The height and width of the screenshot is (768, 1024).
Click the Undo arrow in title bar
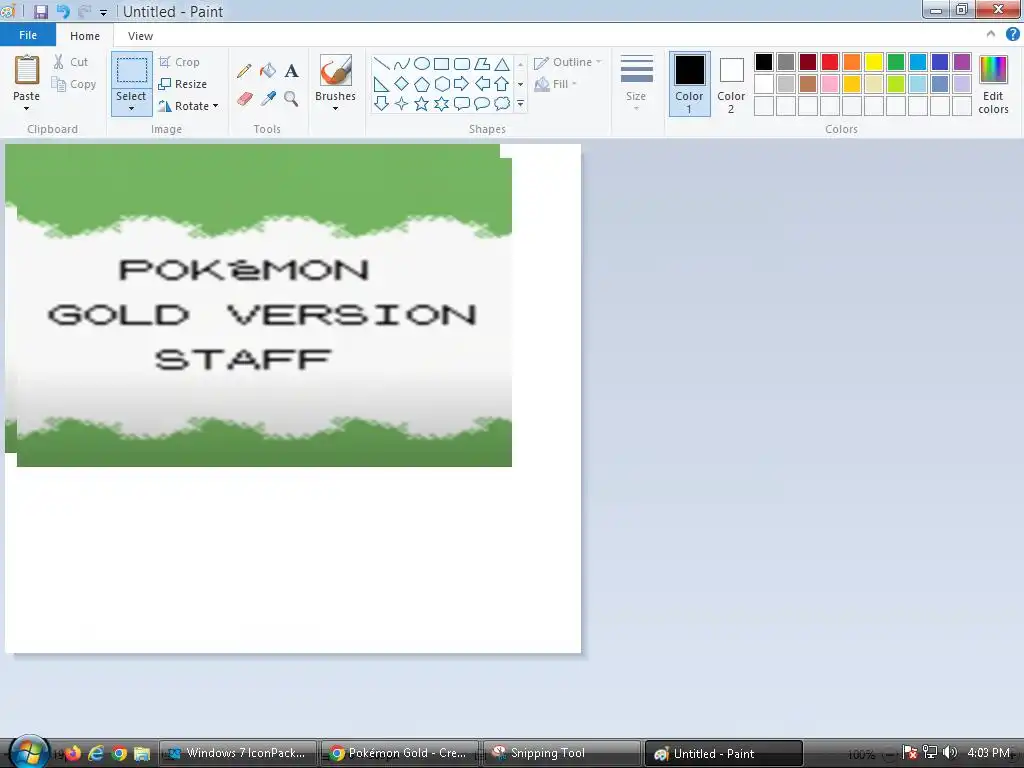63,11
